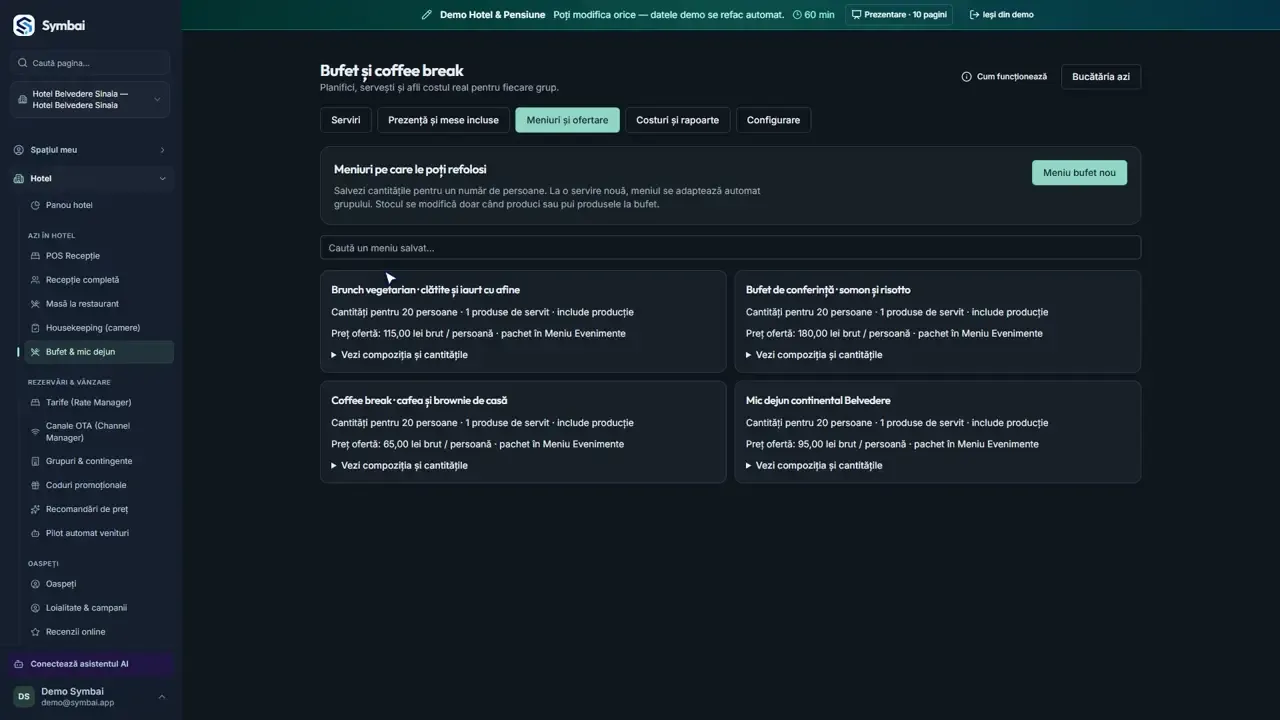This screenshot has width=1280, height=720.
Task: Click the Hotel building icon in sidebar
Action: point(19,179)
